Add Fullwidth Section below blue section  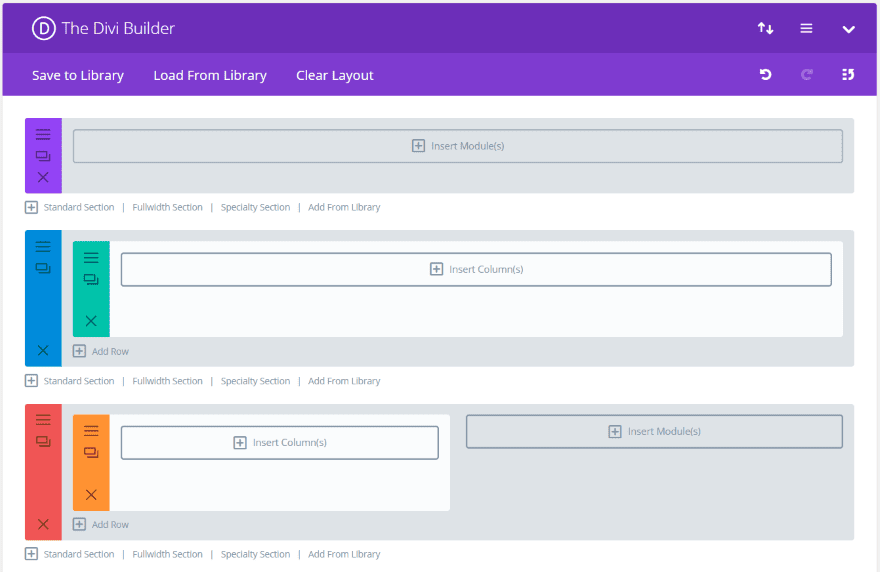(x=167, y=381)
